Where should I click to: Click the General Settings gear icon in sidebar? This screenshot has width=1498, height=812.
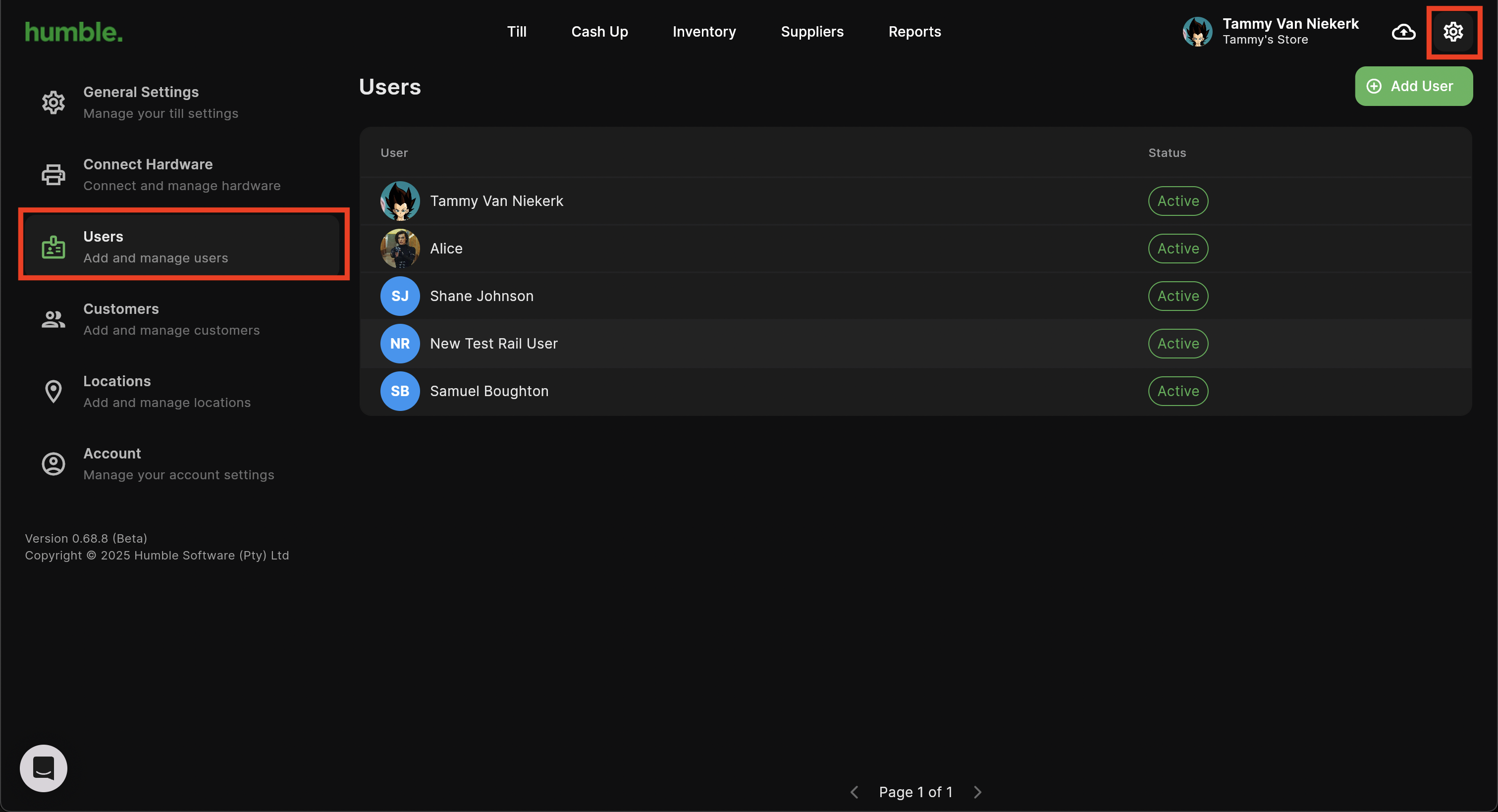(x=53, y=102)
